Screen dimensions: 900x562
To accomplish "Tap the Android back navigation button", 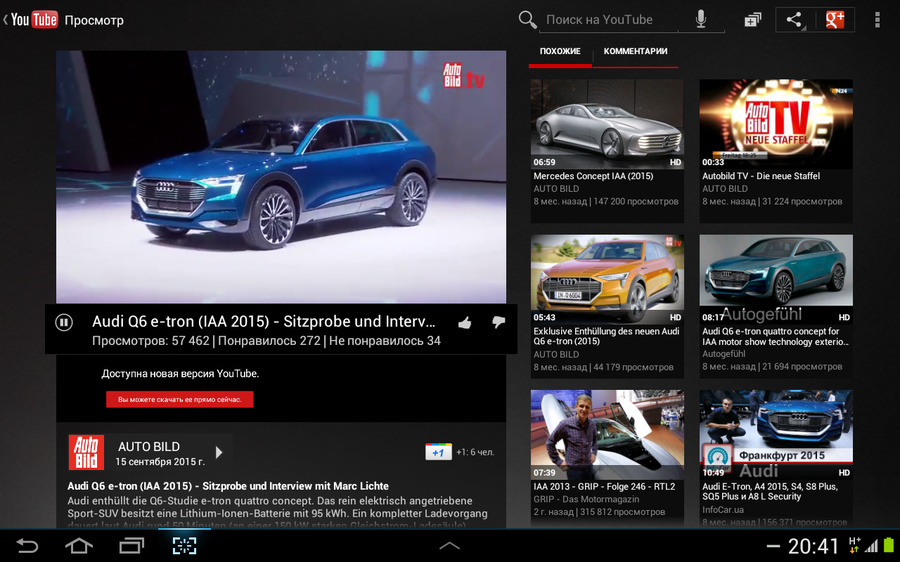I will point(26,545).
